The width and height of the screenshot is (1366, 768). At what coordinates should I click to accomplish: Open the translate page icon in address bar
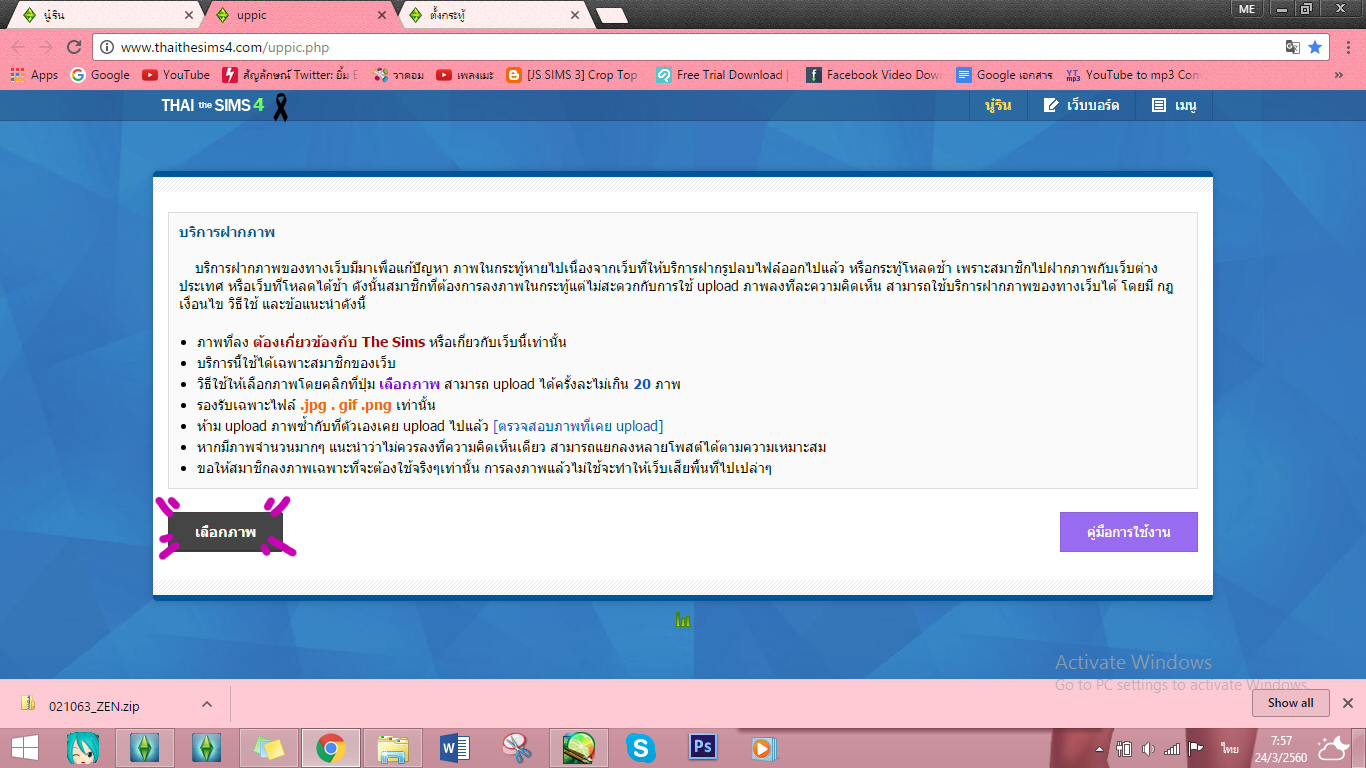pyautogui.click(x=1292, y=47)
